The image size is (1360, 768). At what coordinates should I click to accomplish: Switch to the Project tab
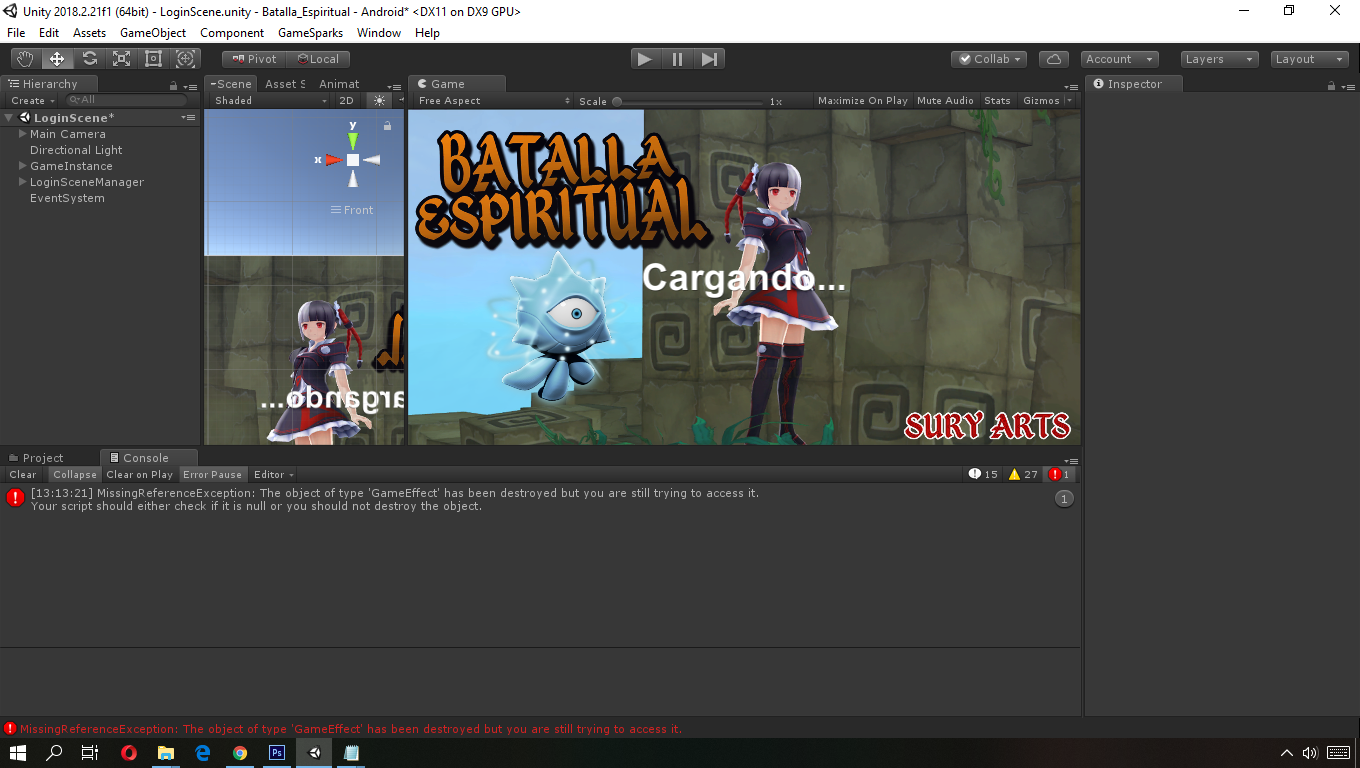click(45, 457)
